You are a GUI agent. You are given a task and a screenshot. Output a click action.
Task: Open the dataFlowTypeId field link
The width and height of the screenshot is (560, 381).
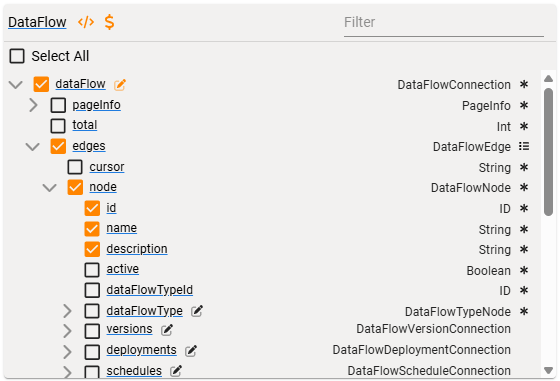[150, 290]
